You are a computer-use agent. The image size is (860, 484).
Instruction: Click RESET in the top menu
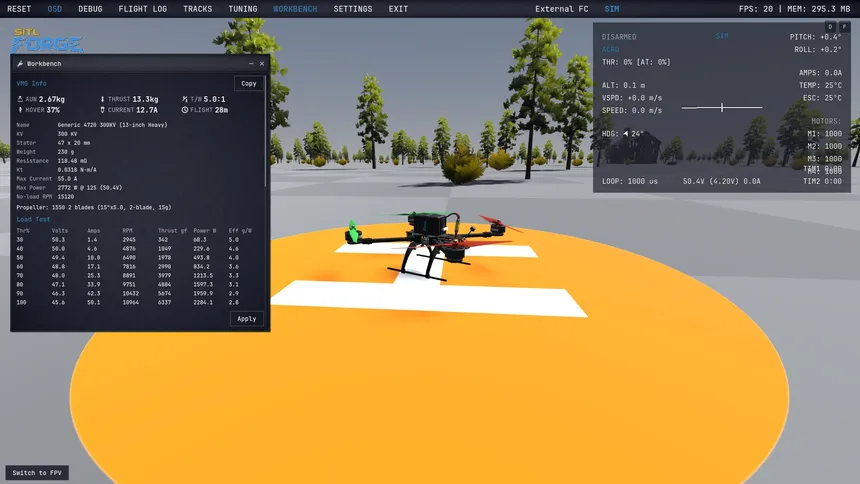click(19, 9)
